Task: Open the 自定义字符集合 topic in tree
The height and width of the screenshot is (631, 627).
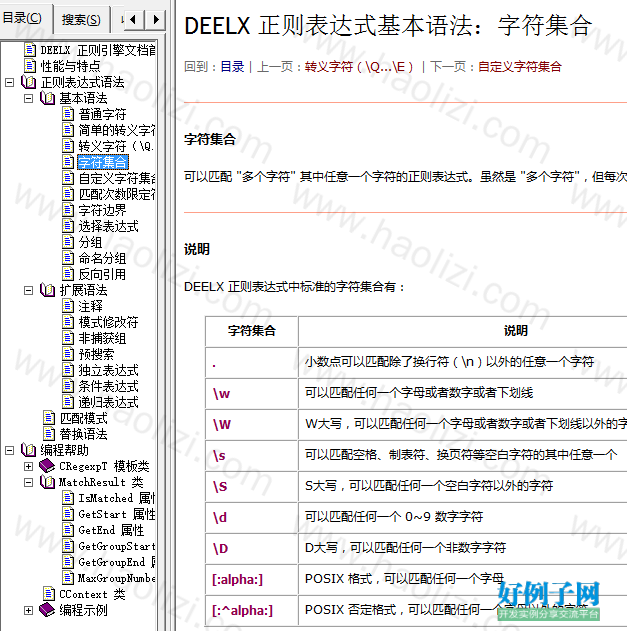Action: (x=116, y=178)
